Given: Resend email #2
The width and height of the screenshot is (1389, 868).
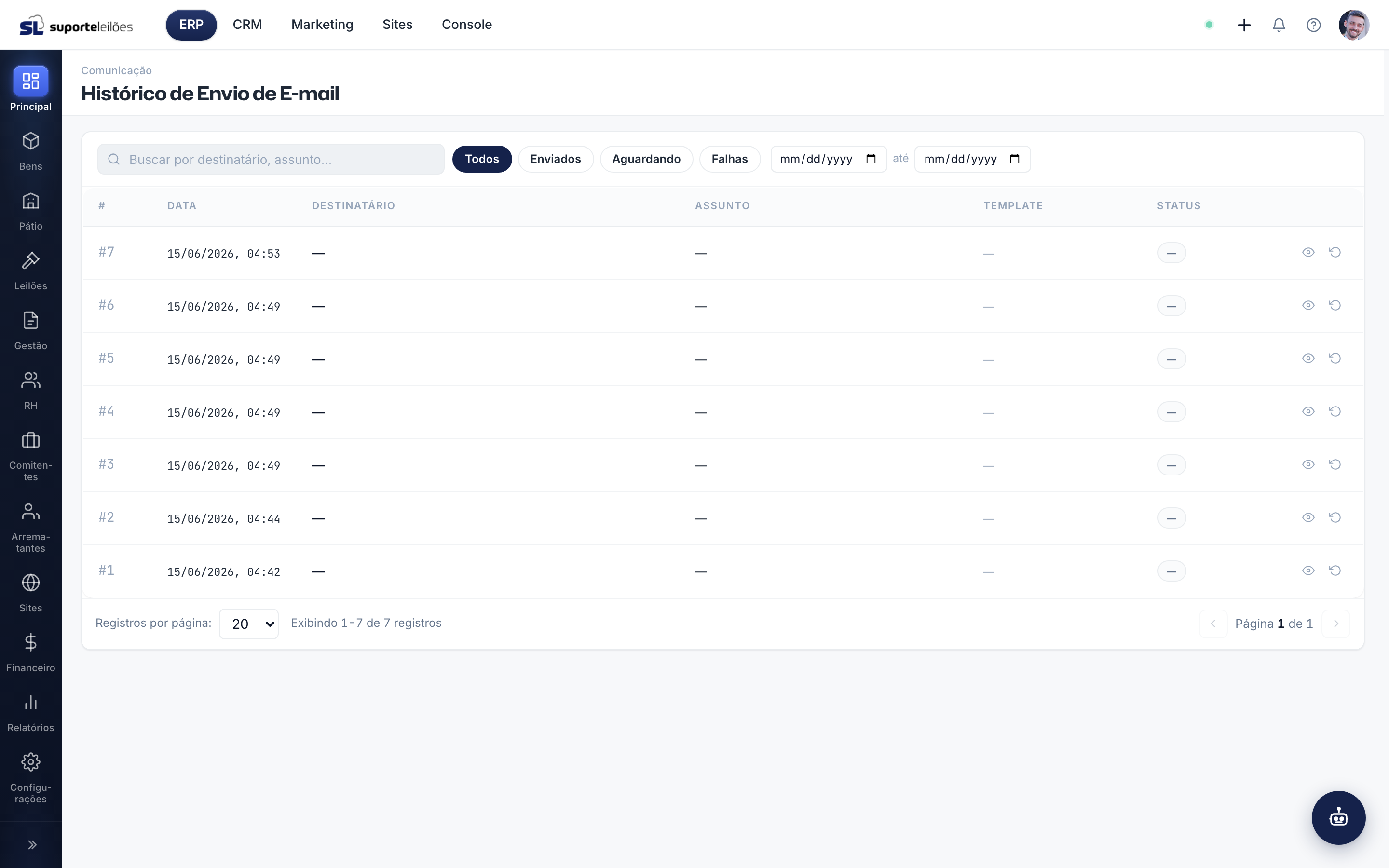Looking at the screenshot, I should pos(1335,517).
